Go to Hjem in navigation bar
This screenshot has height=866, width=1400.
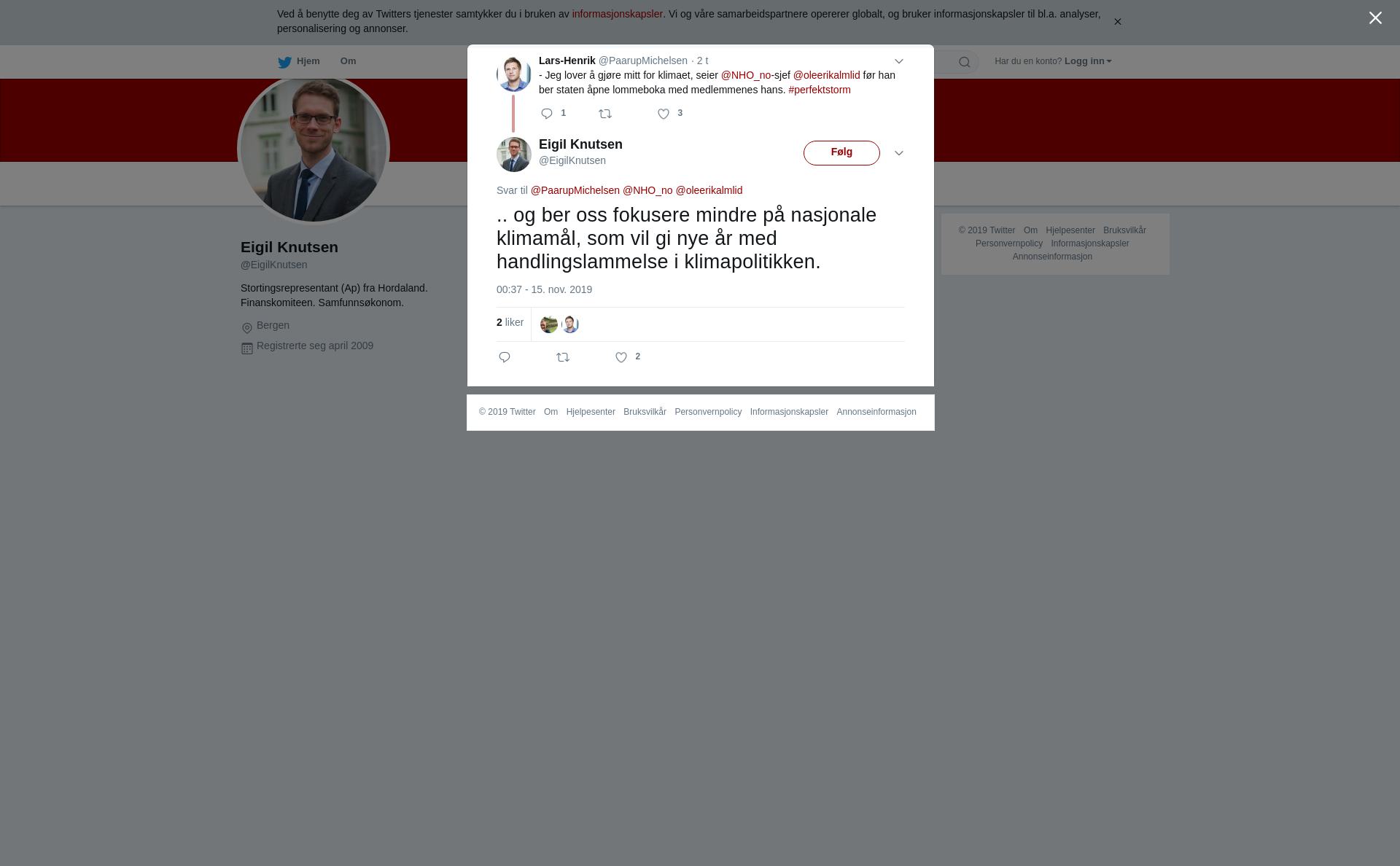pyautogui.click(x=299, y=62)
